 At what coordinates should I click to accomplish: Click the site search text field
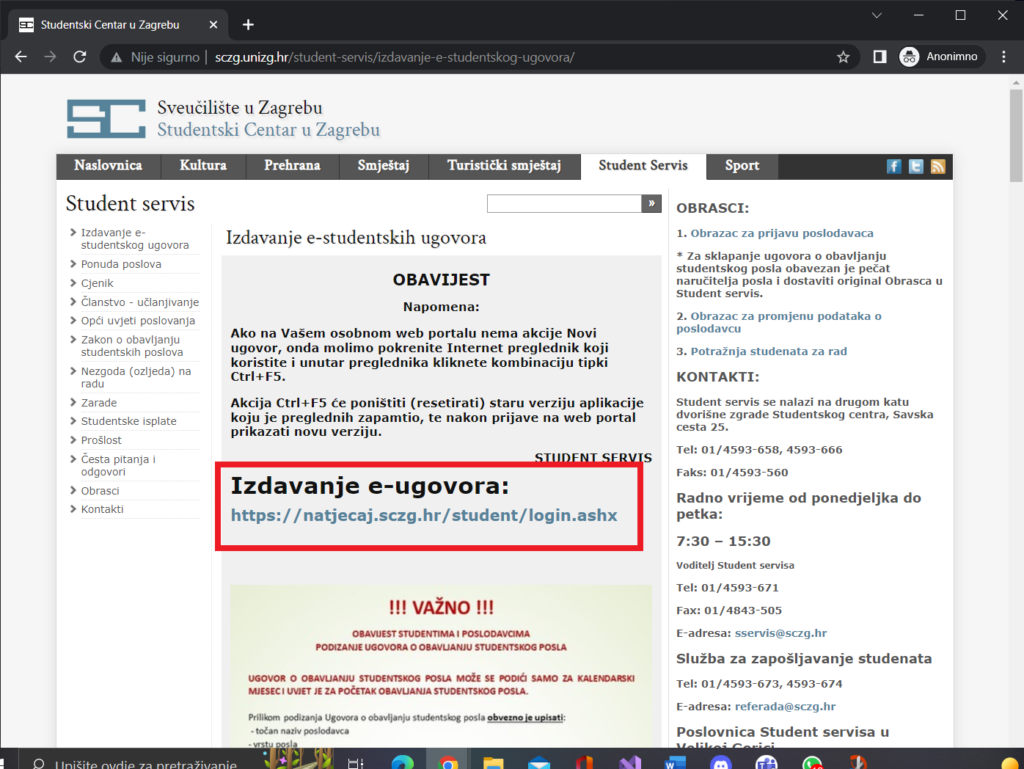tap(563, 204)
